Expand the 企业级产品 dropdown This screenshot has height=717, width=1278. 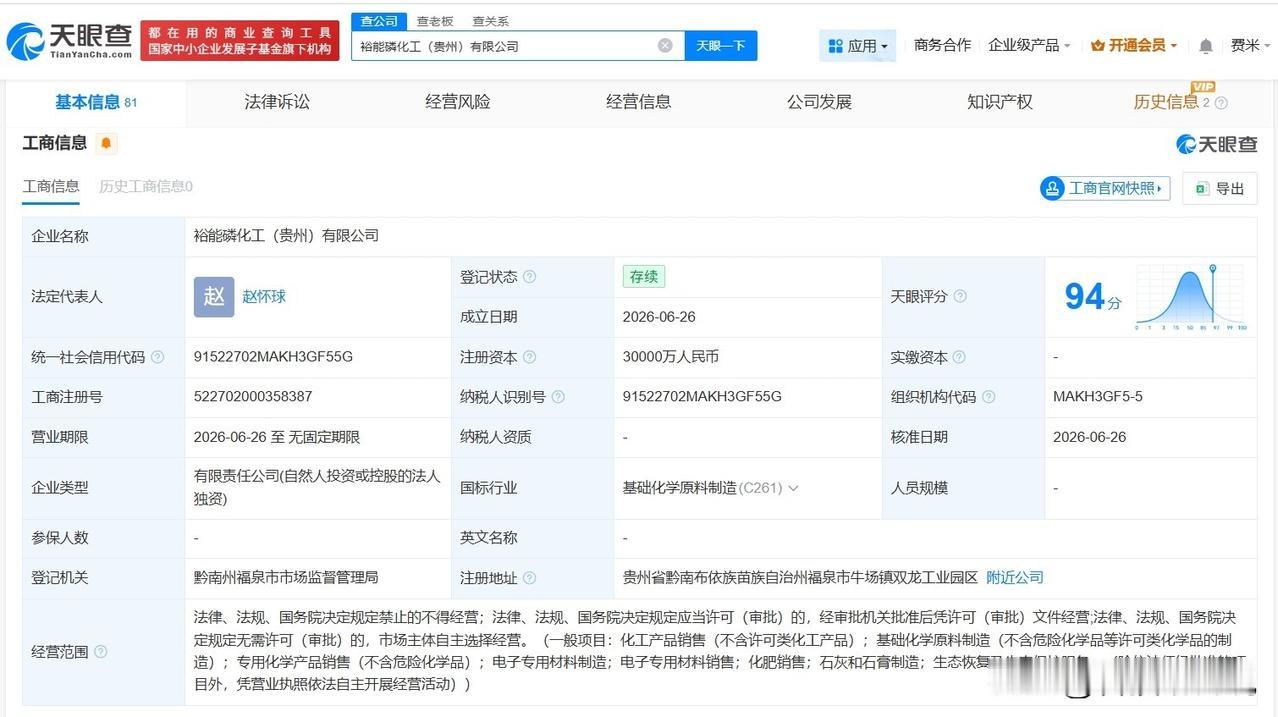[1029, 45]
